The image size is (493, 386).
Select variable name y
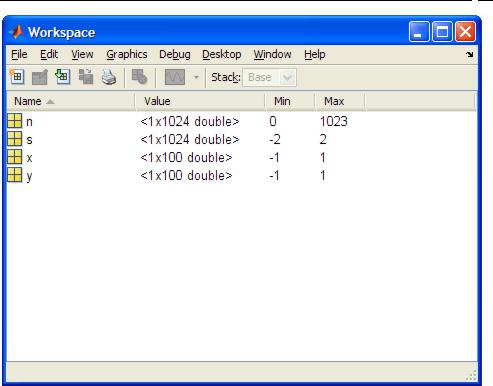pos(29,176)
